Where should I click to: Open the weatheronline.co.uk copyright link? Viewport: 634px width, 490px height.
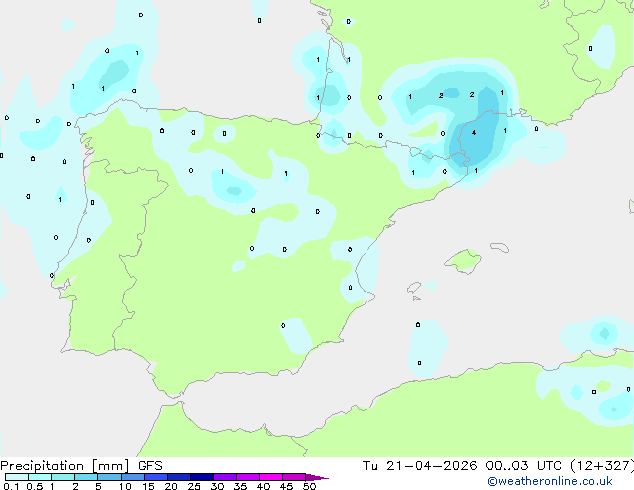click(x=549, y=481)
